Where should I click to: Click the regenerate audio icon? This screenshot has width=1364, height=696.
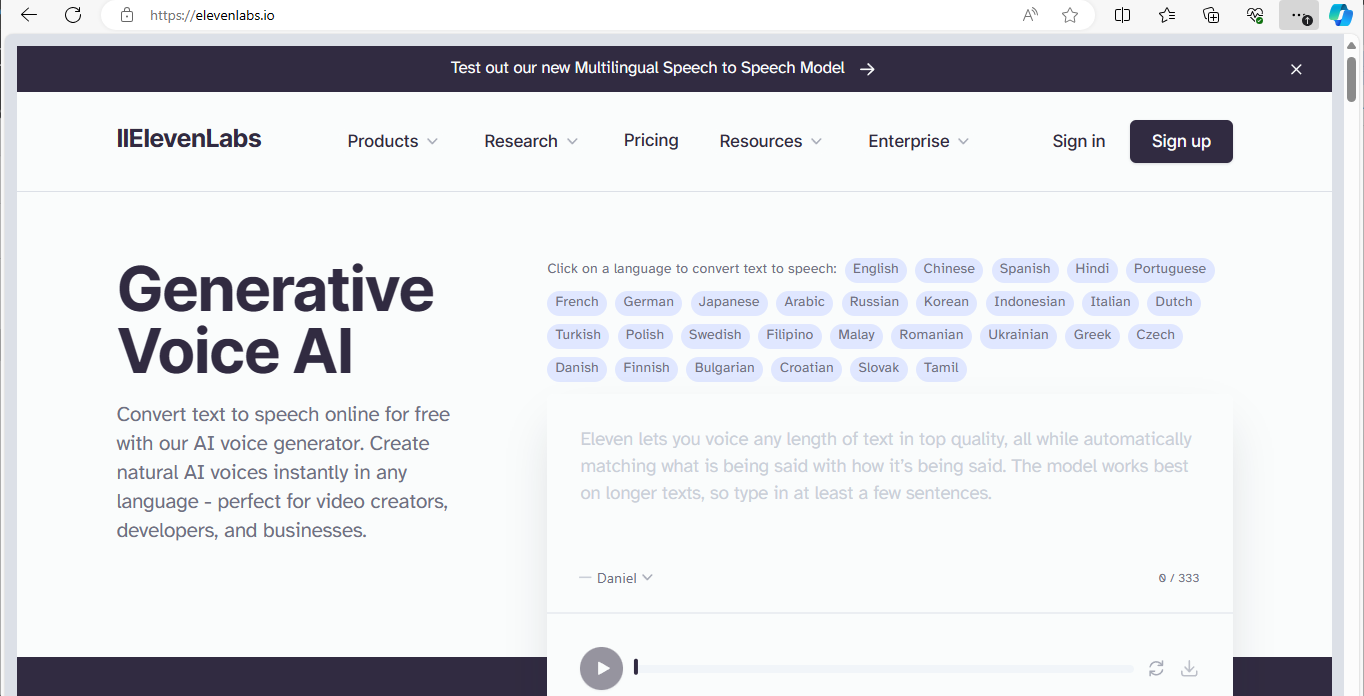pyautogui.click(x=1156, y=668)
